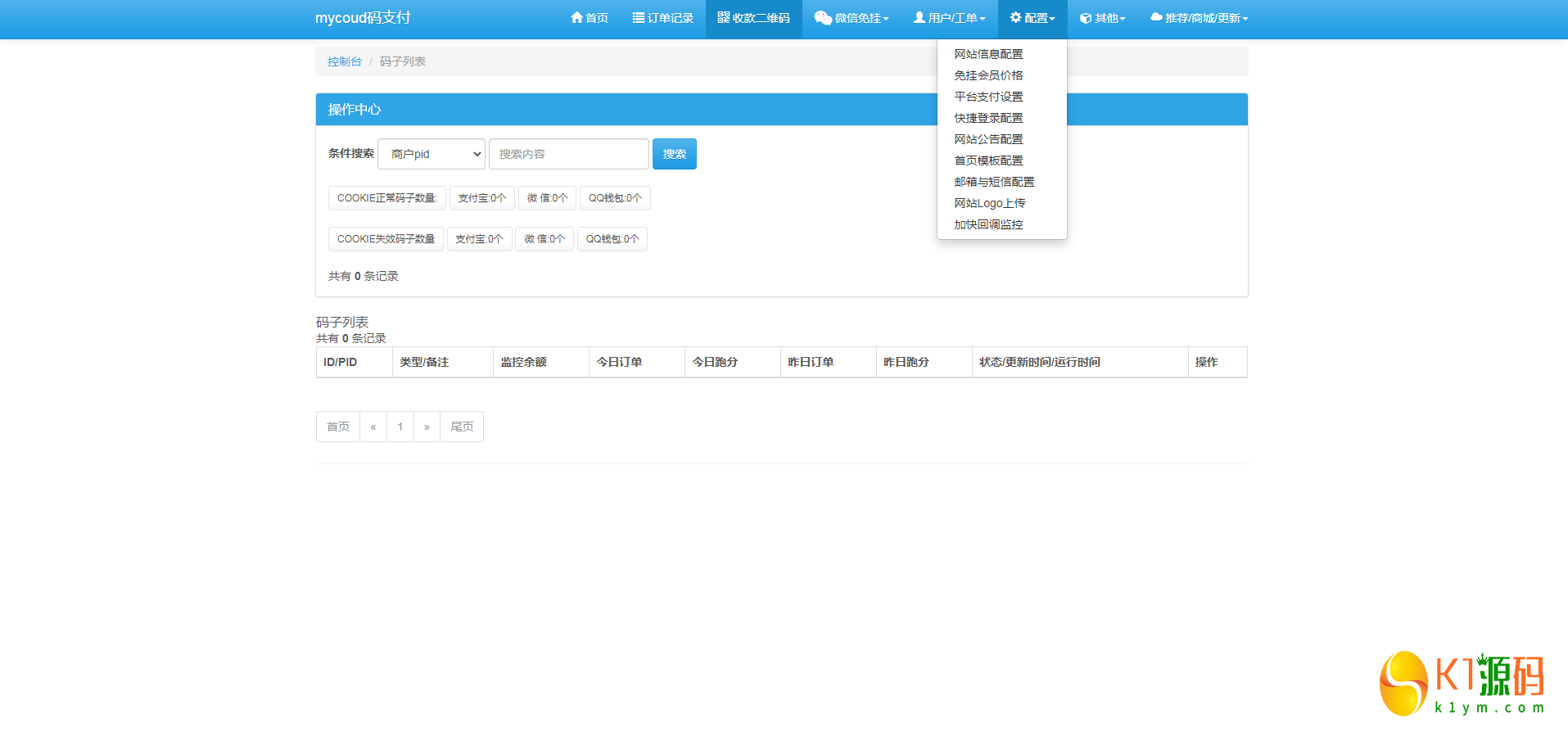Jump to 尾页 in pagination
The height and width of the screenshot is (741, 1568).
tap(462, 427)
